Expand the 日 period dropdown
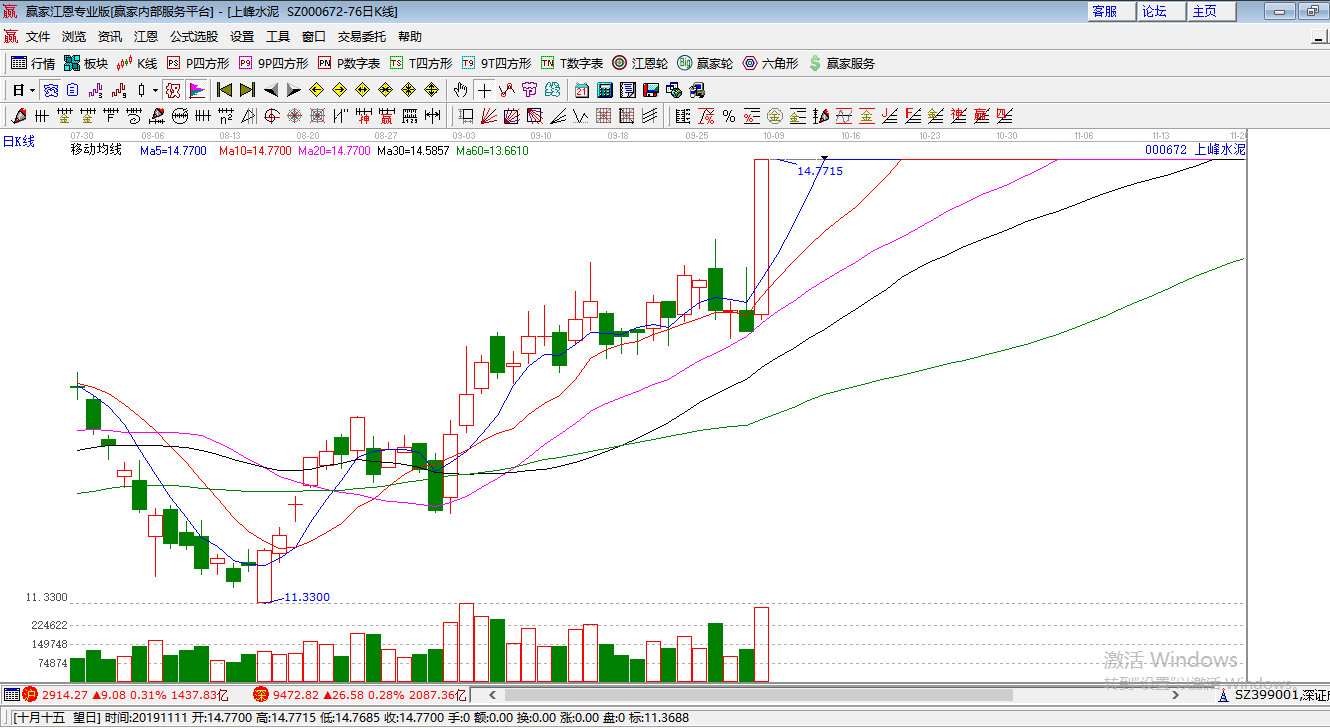This screenshot has height=728, width=1330. (32, 90)
